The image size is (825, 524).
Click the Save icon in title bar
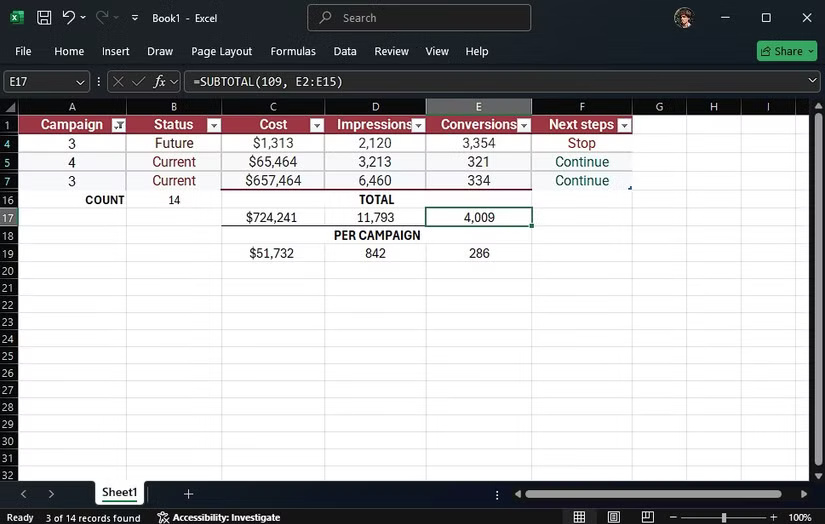(x=44, y=18)
